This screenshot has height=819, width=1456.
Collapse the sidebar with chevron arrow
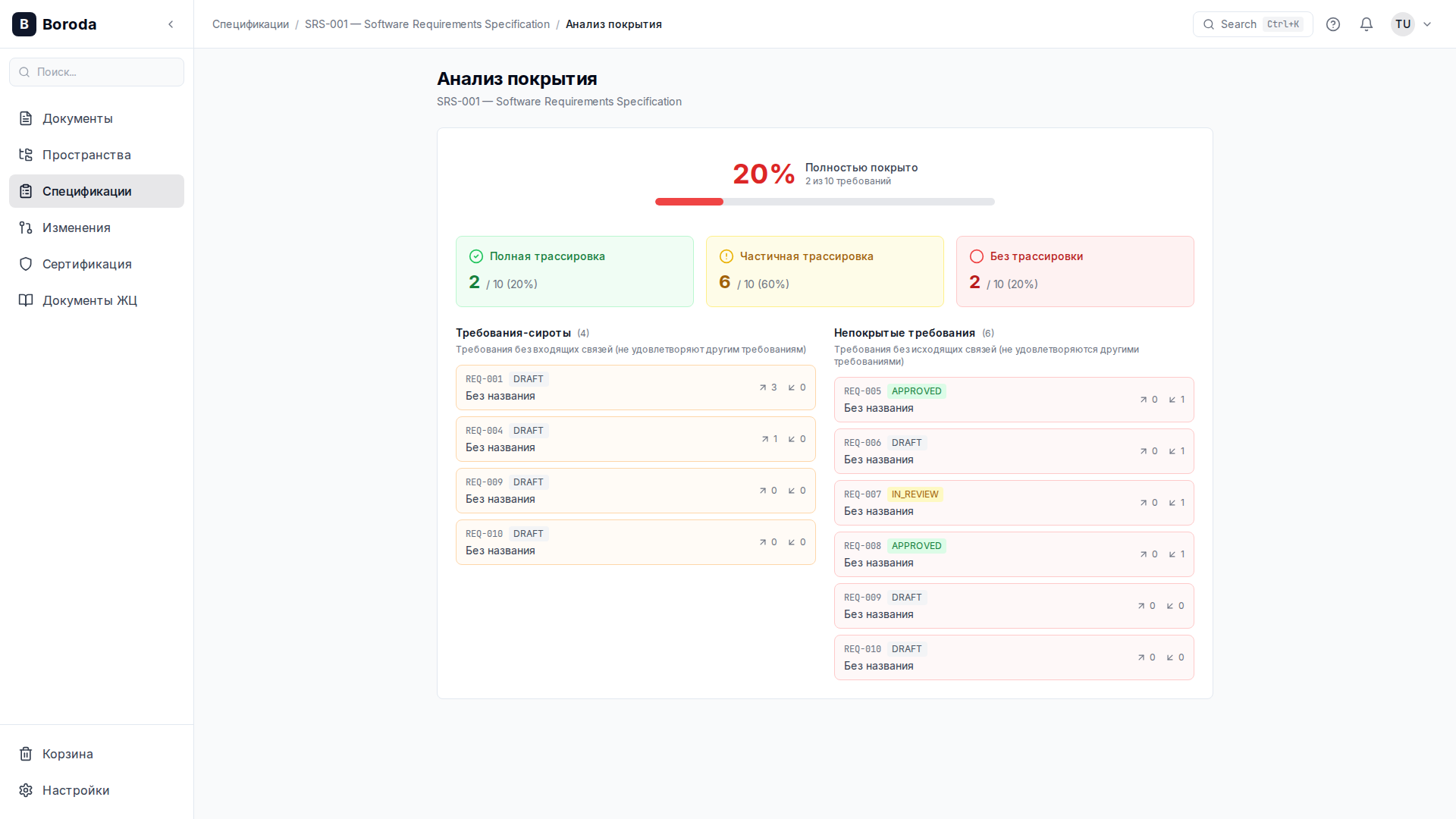pos(171,24)
